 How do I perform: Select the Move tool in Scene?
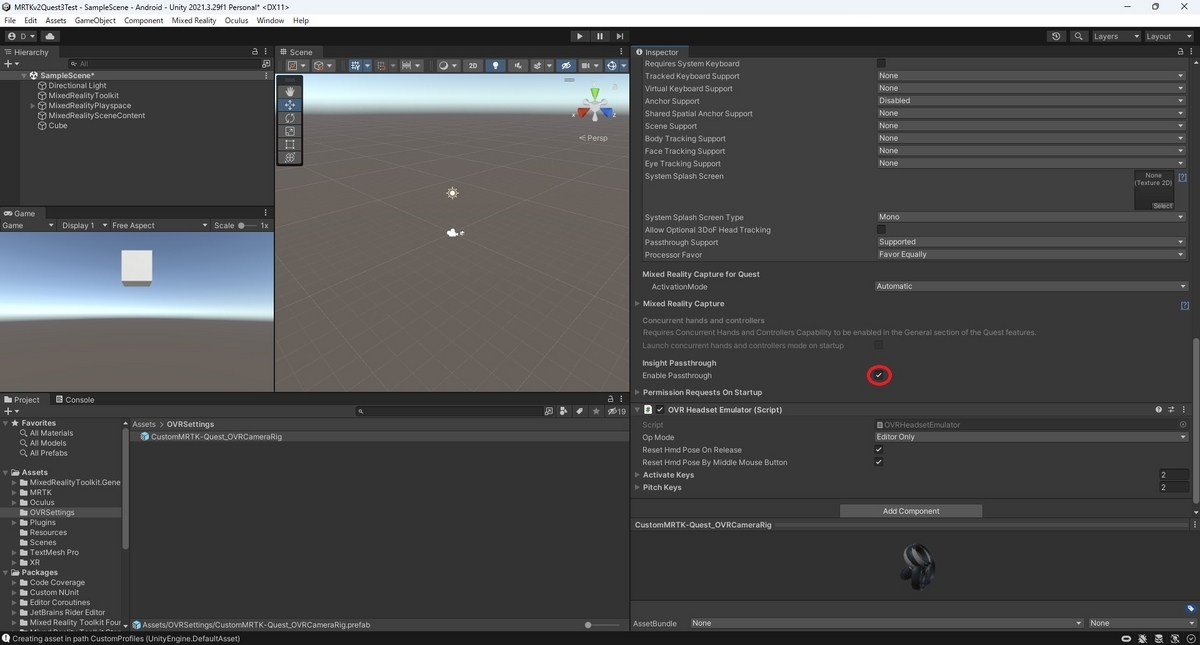point(290,104)
